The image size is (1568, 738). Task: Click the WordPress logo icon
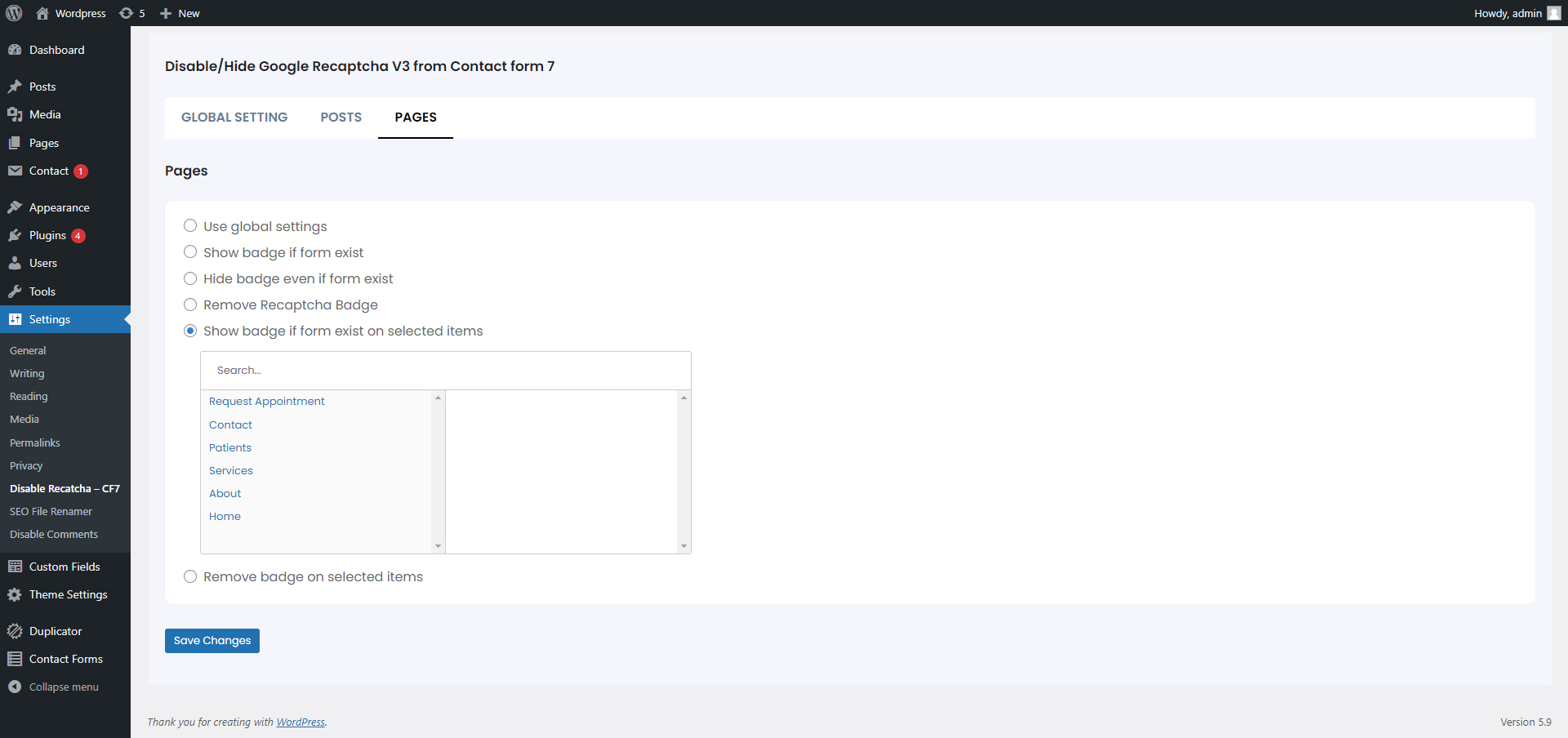click(x=14, y=13)
